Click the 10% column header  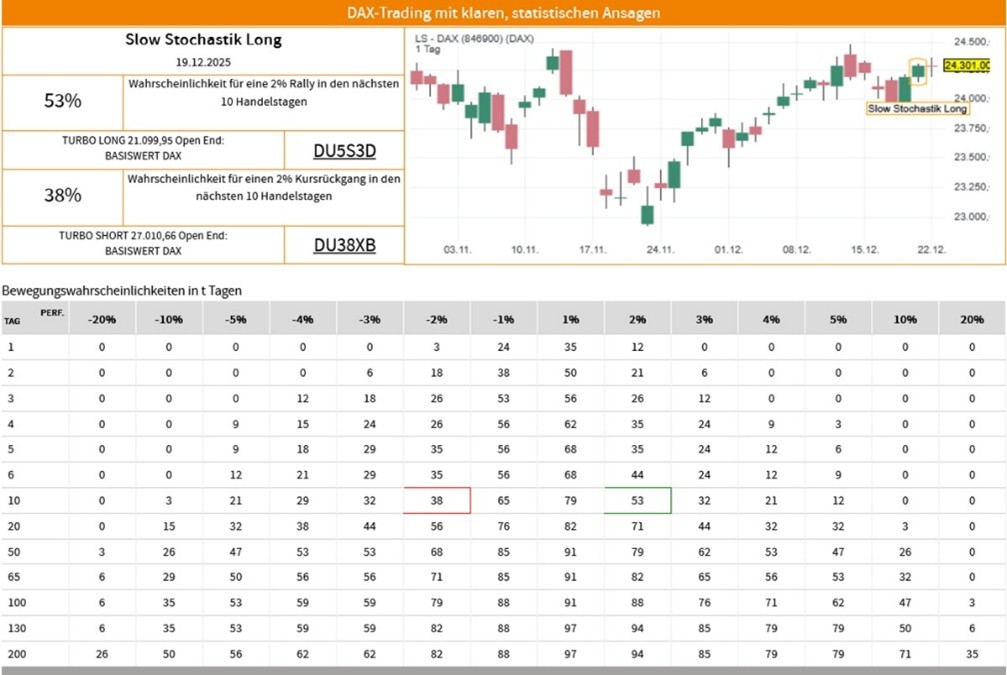pos(905,319)
